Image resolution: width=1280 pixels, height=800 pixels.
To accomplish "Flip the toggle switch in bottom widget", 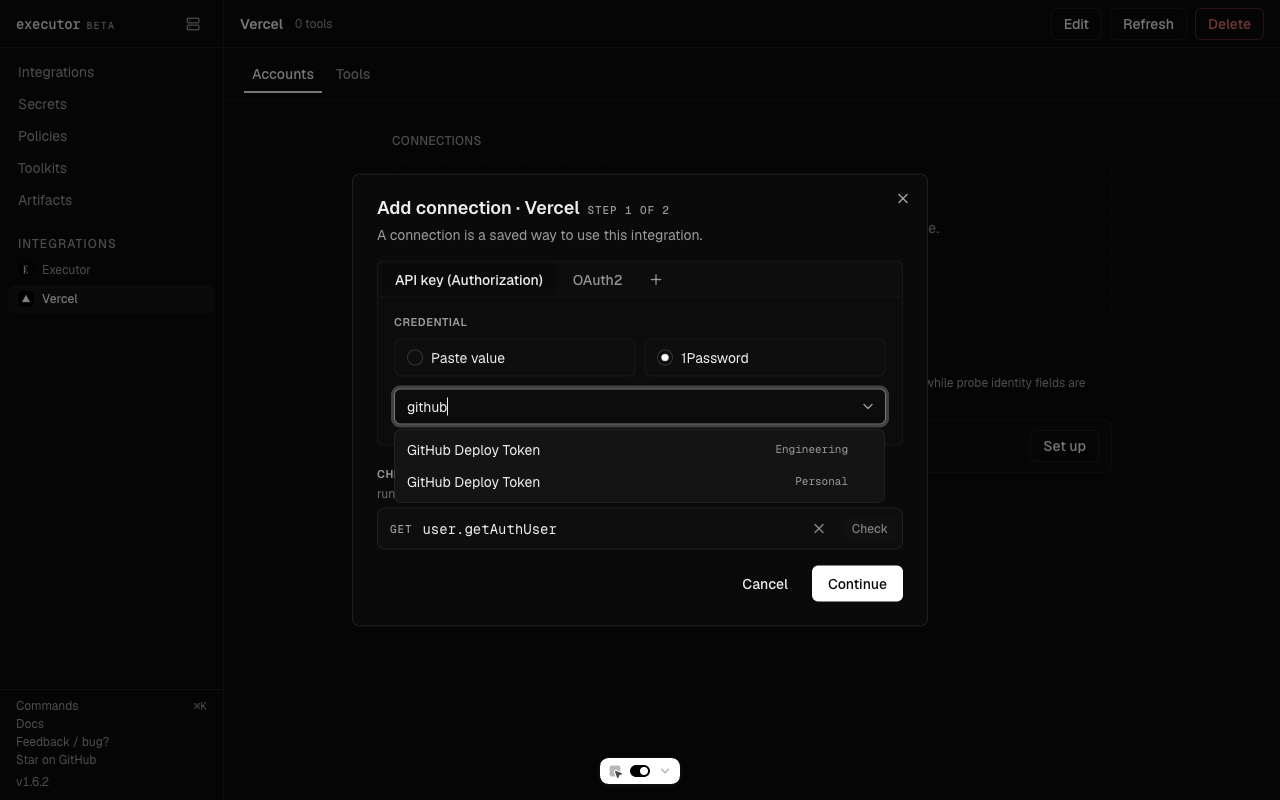I will pos(640,771).
